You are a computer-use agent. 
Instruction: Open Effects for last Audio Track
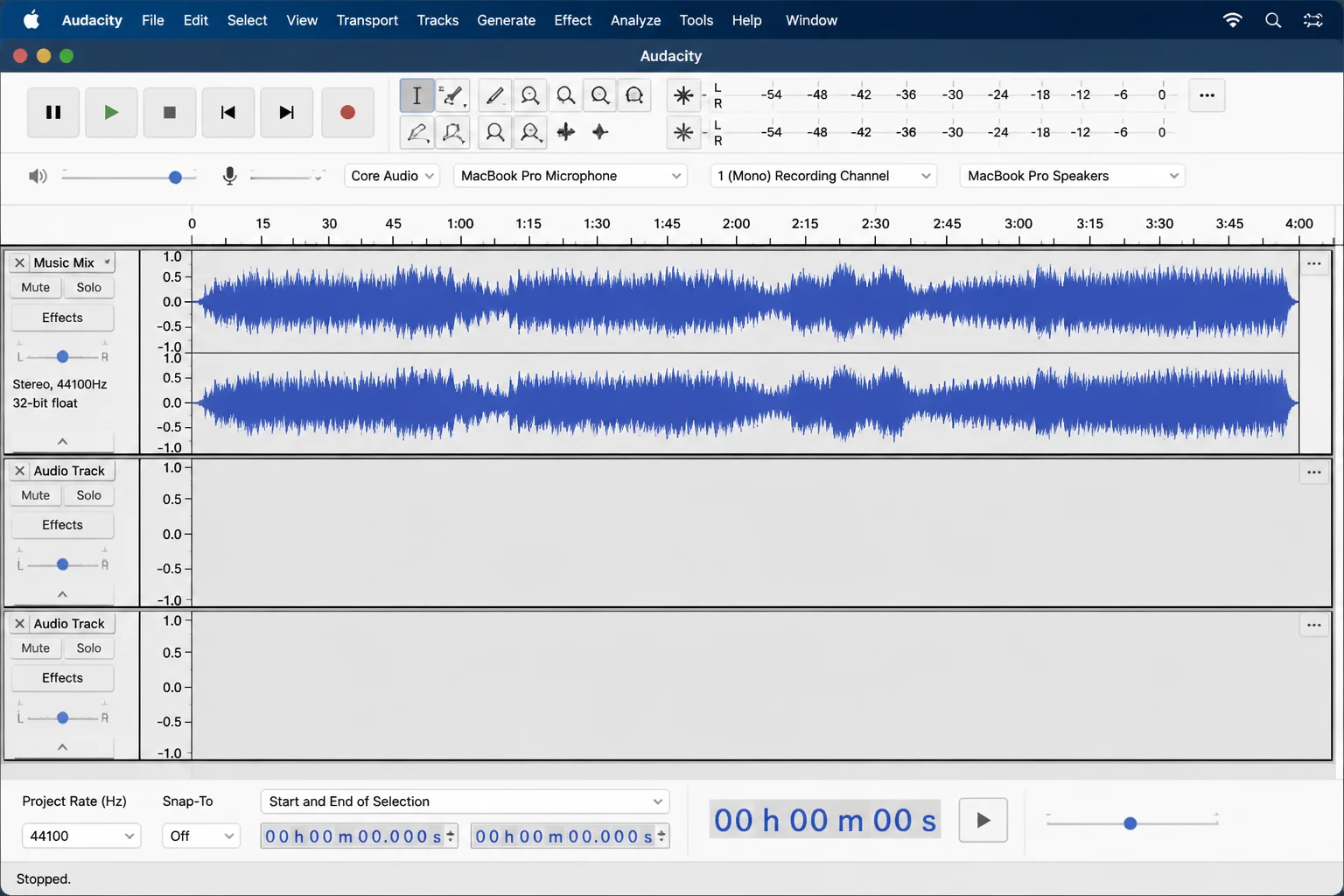coord(62,678)
